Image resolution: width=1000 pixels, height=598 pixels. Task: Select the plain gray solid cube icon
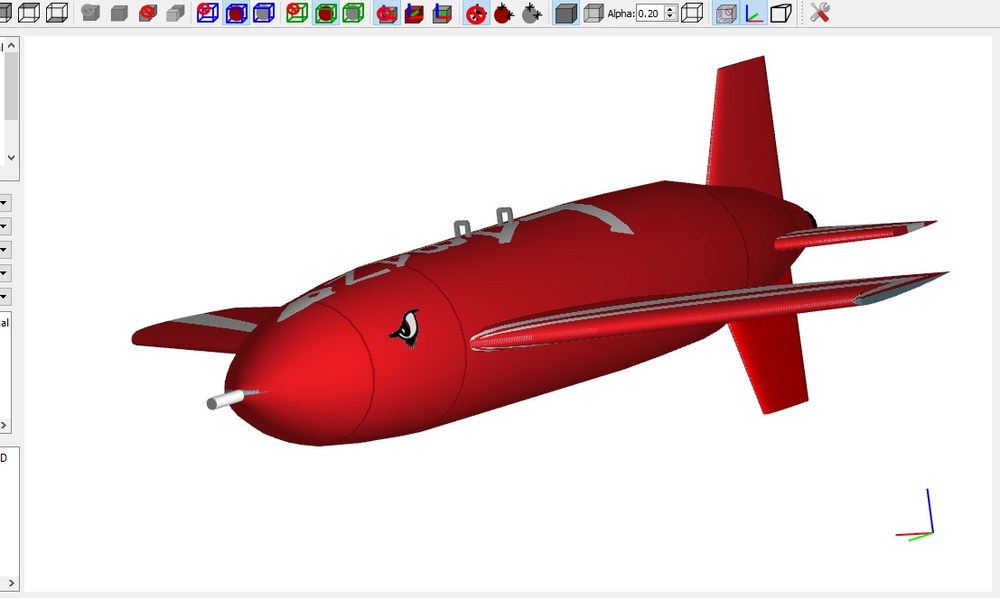coord(119,13)
